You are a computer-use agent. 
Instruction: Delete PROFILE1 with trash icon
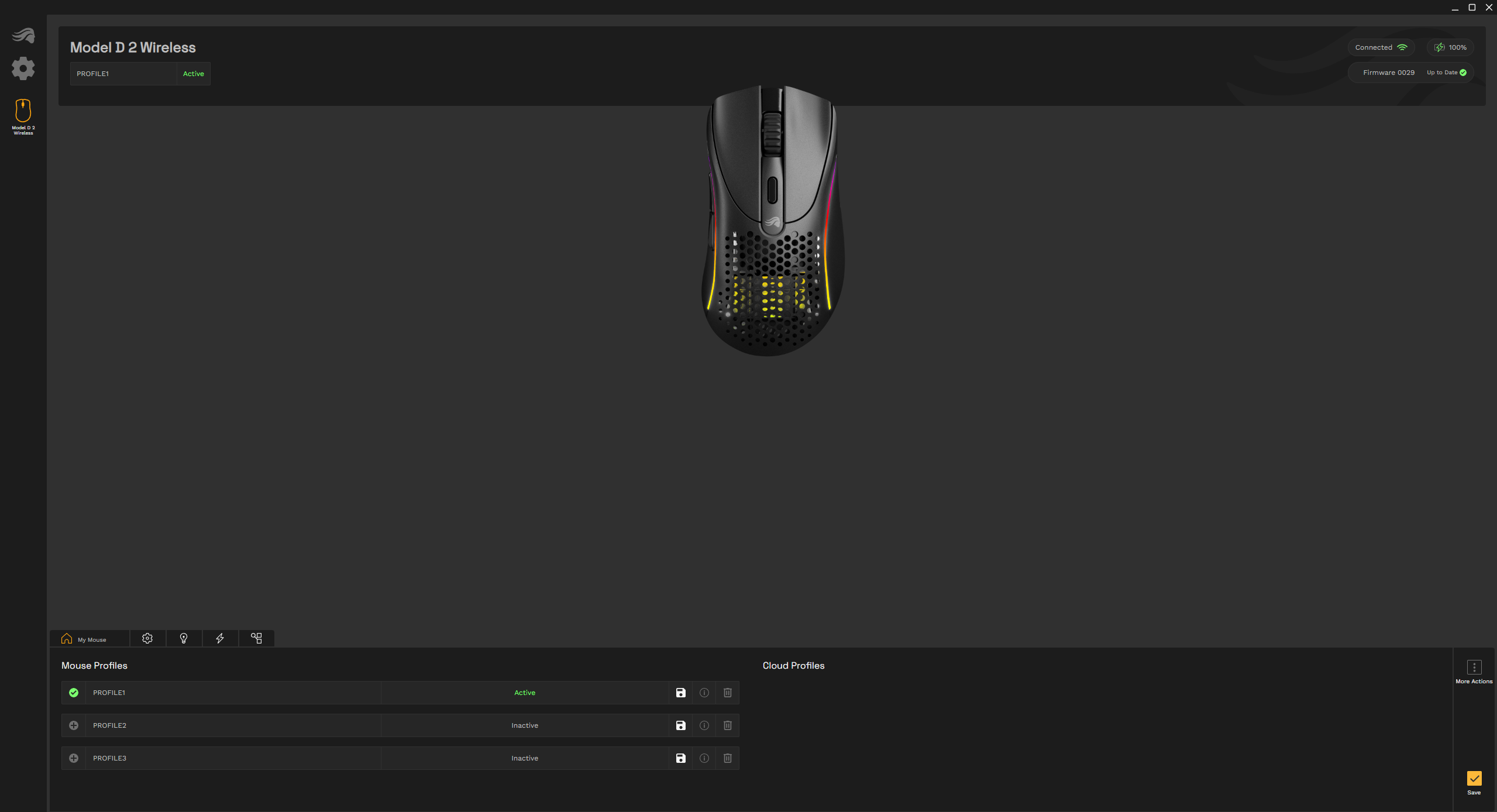pos(728,693)
